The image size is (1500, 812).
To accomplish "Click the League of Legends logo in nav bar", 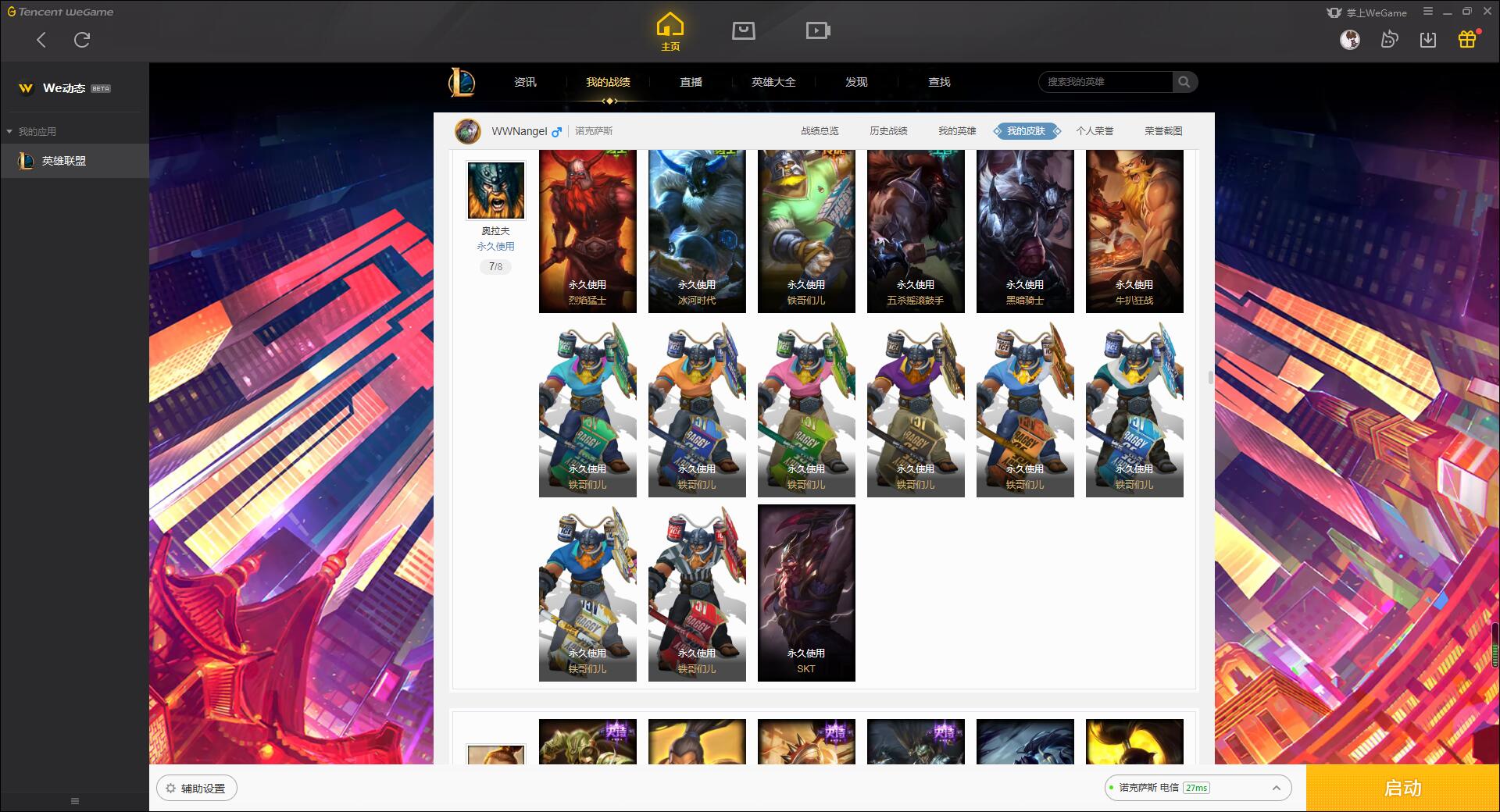I will [x=462, y=82].
